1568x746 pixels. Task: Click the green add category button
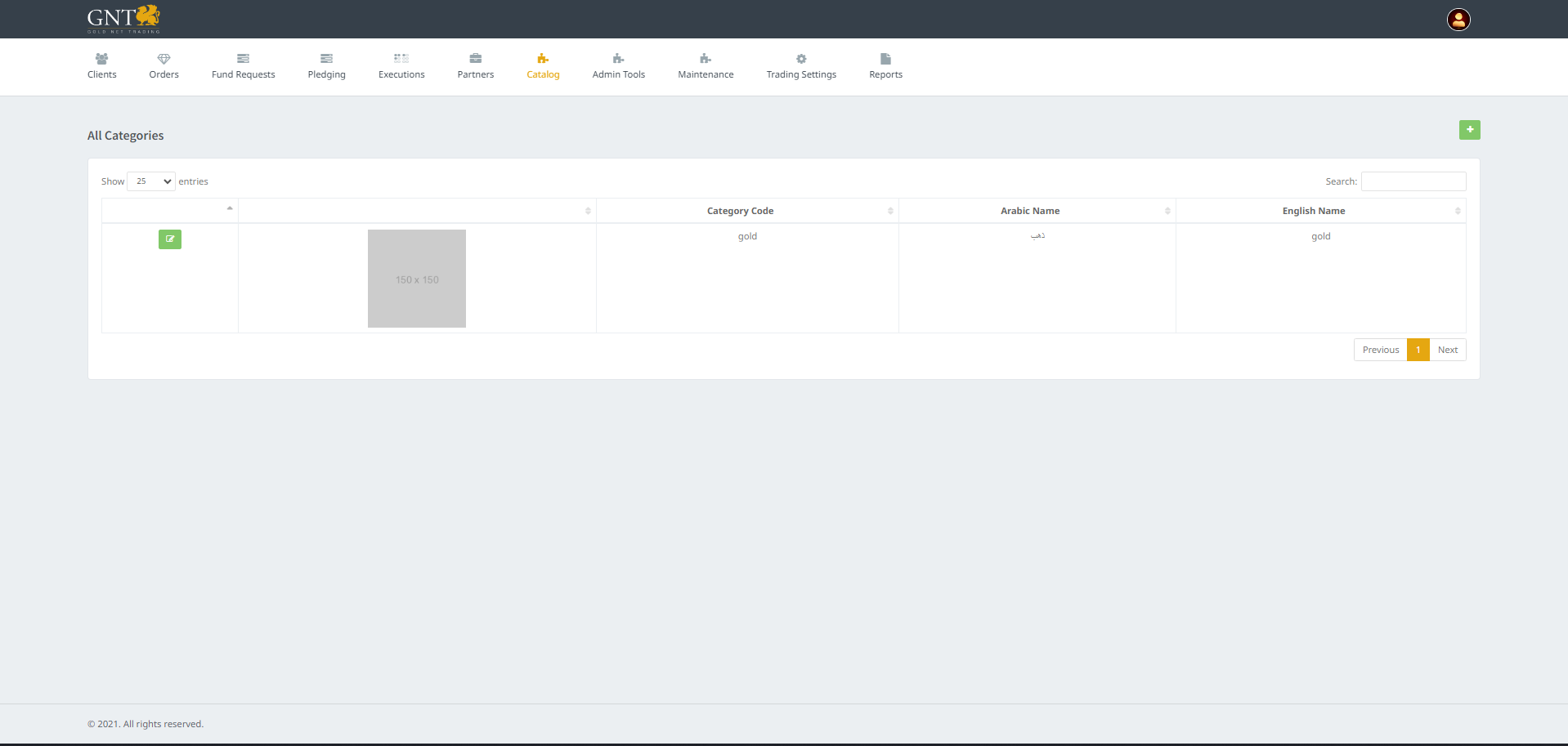coord(1469,130)
